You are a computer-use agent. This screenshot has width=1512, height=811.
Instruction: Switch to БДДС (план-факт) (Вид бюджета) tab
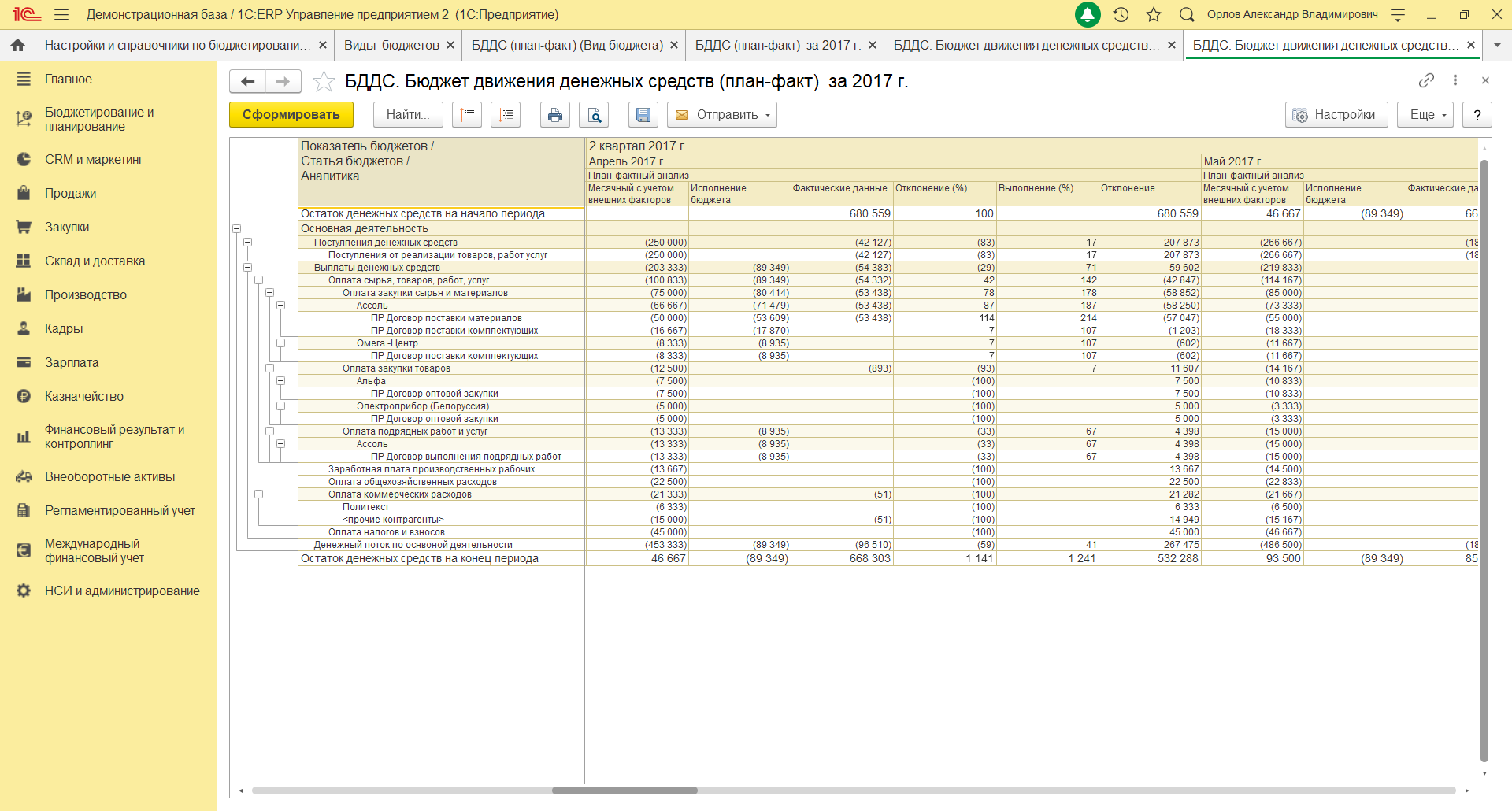coord(567,45)
